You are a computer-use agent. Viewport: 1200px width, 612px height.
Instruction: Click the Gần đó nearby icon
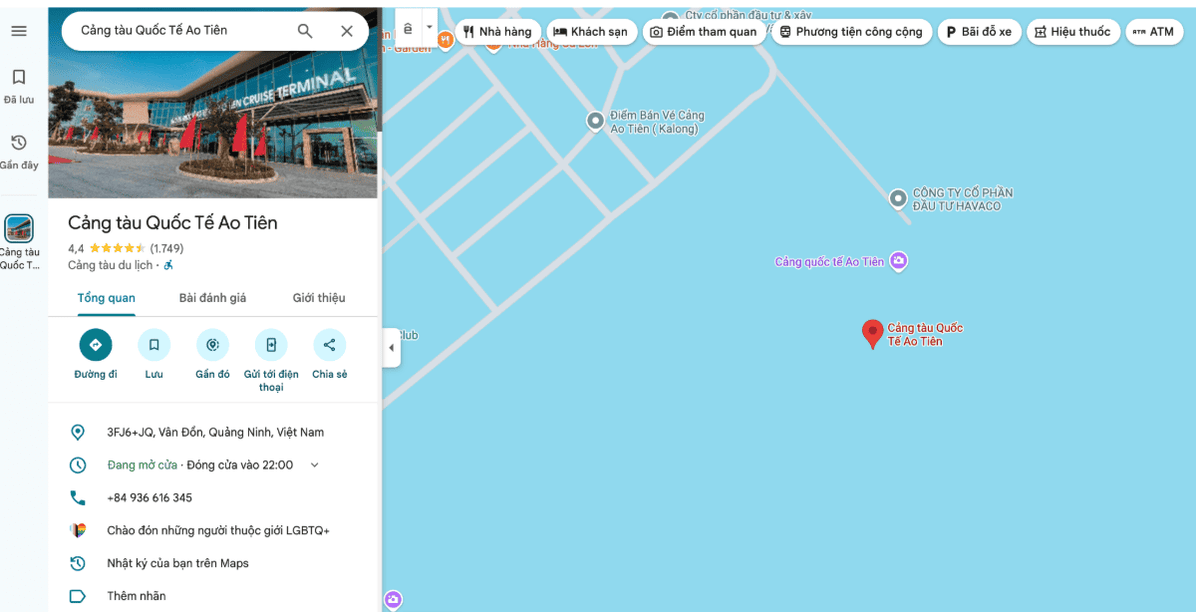212,345
